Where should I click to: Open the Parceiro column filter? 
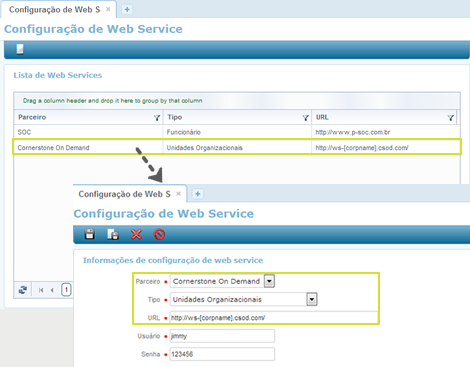pos(157,118)
